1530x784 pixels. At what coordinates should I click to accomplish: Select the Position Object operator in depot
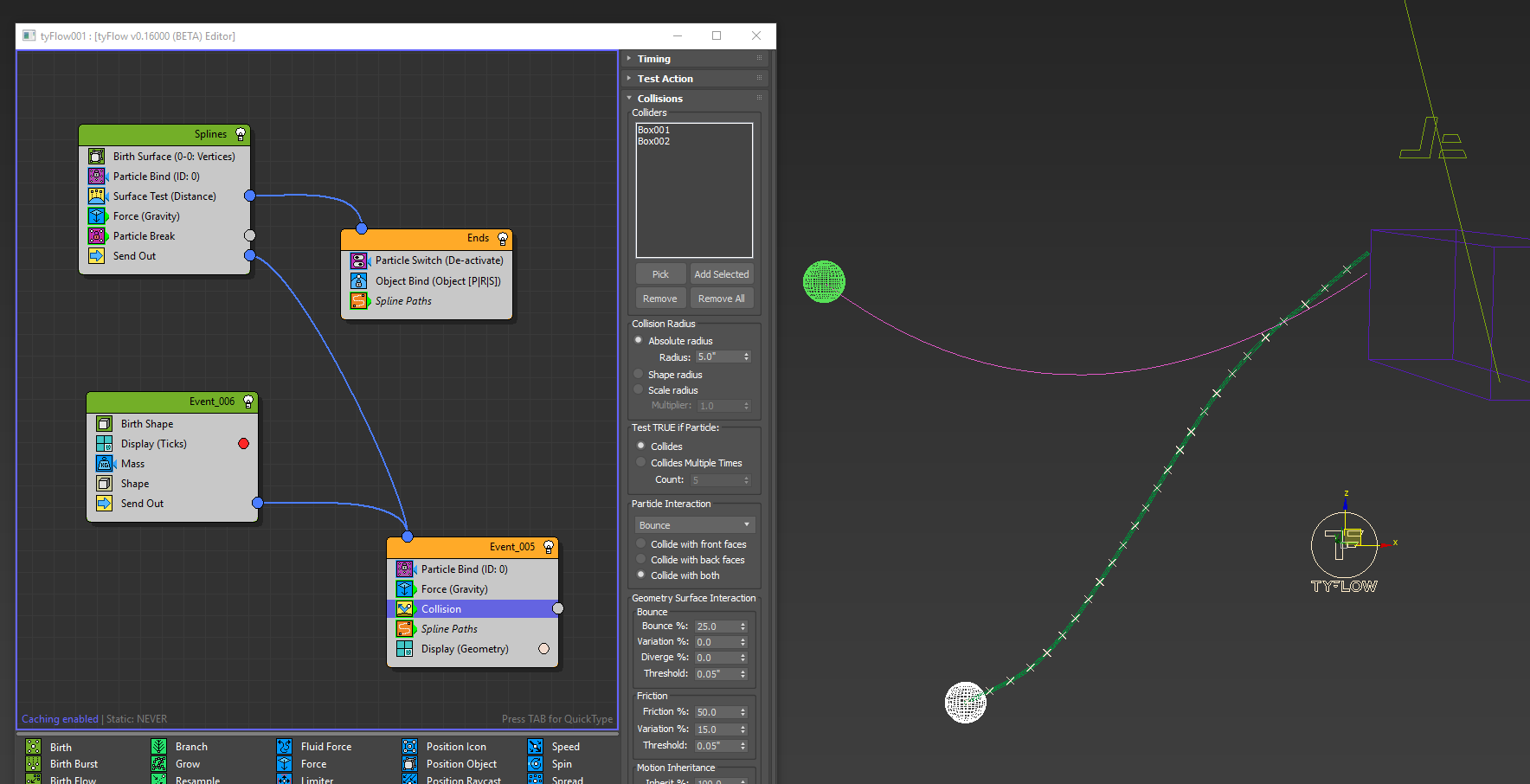pyautogui.click(x=451, y=764)
